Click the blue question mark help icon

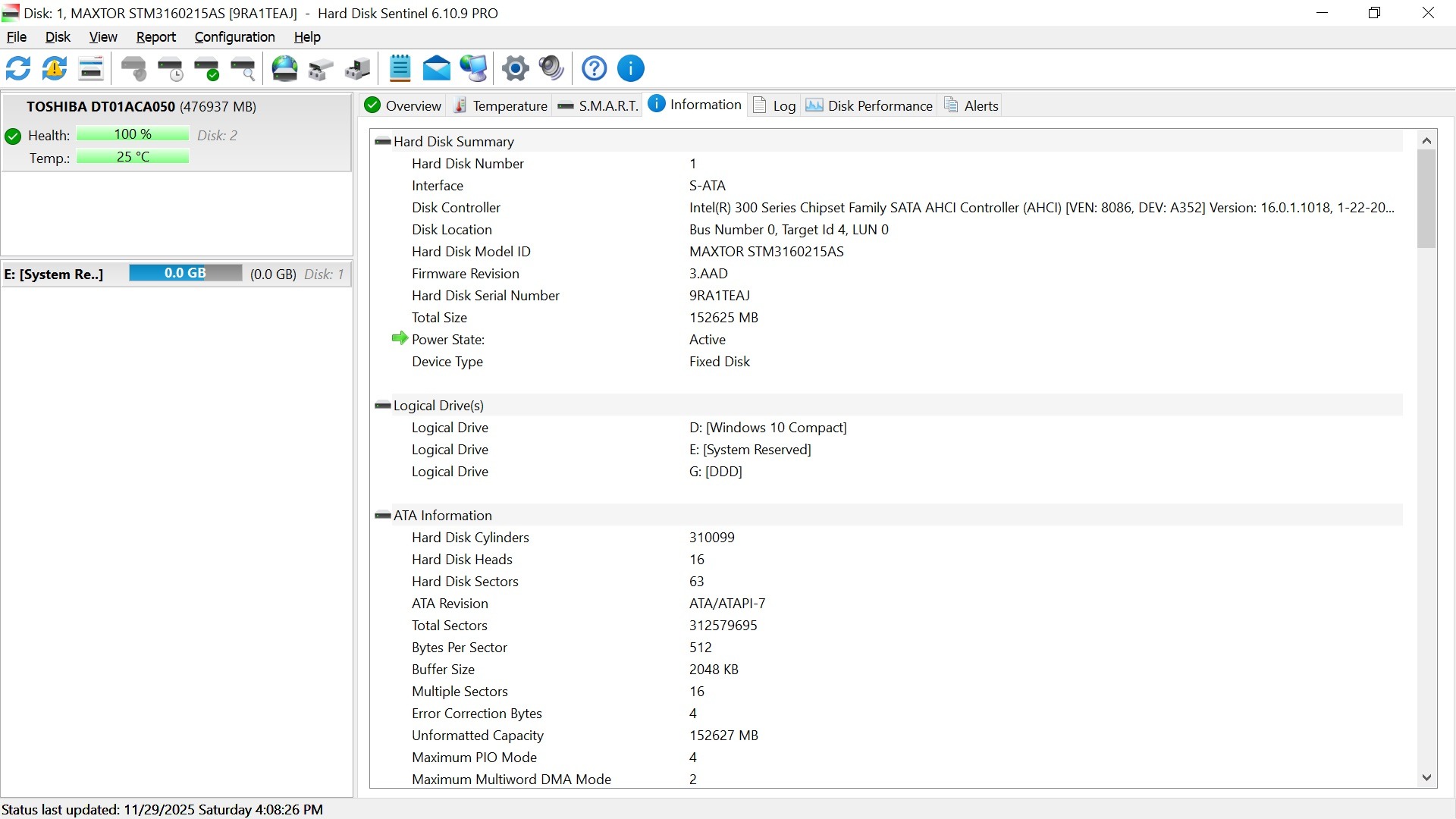594,68
